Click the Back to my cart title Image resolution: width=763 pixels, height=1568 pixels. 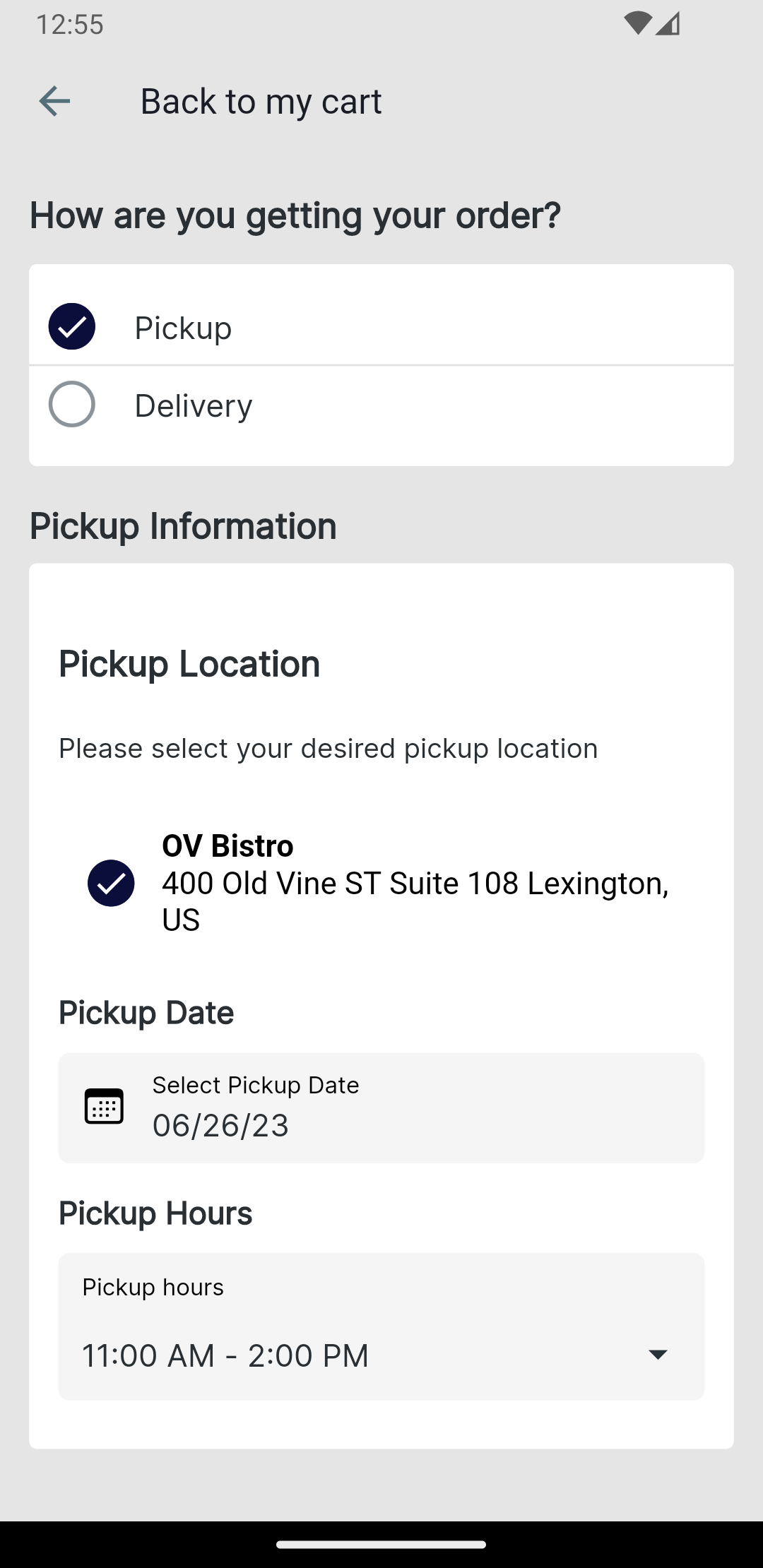261,101
